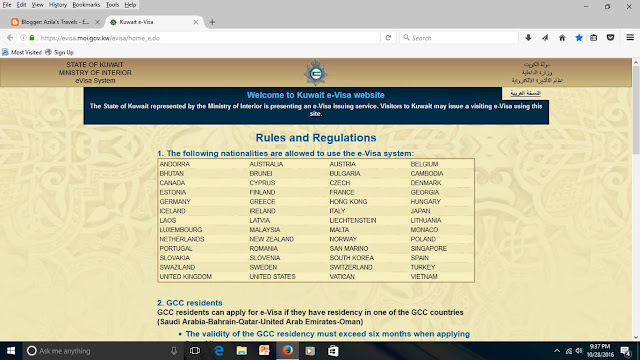This screenshot has height=360, width=640.
Task: Show hidden system tray icons
Action: pyautogui.click(x=557, y=351)
